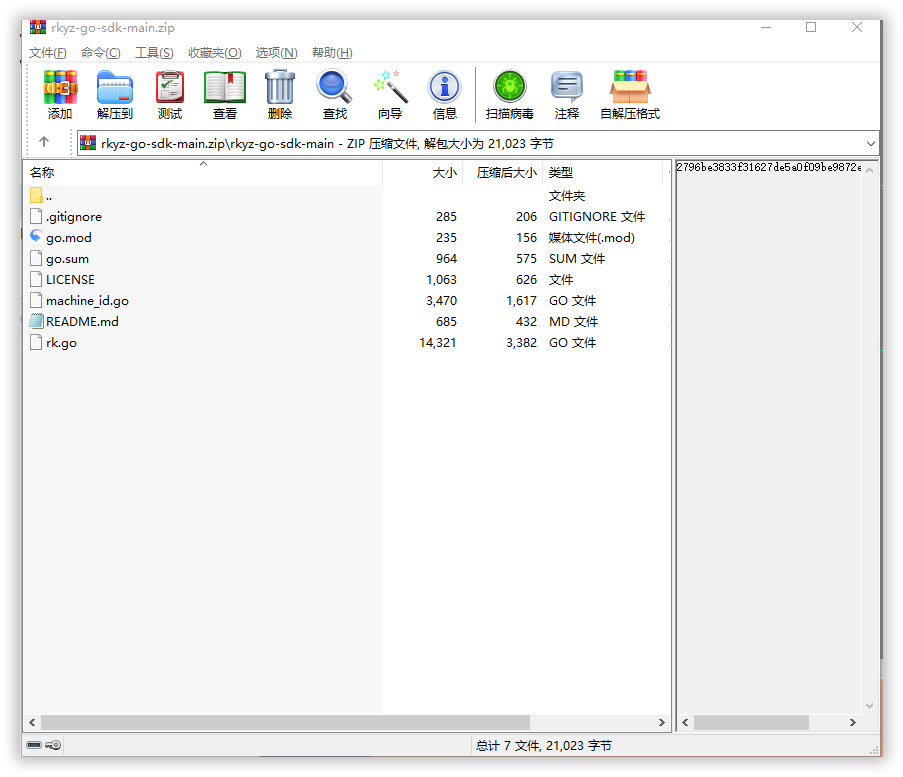Click the GITIGNORE 文件 type cell

(x=597, y=217)
